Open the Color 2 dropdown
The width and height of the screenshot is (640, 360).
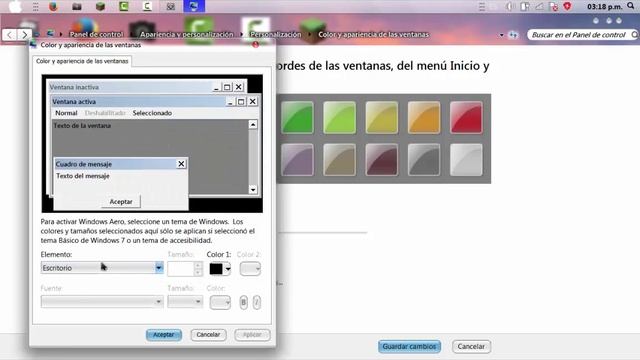[250, 269]
